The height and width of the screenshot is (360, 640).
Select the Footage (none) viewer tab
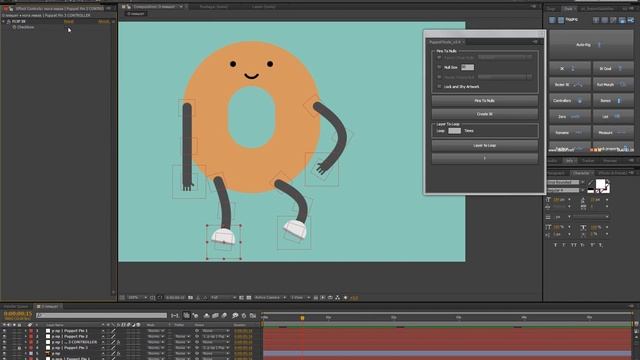tap(214, 7)
